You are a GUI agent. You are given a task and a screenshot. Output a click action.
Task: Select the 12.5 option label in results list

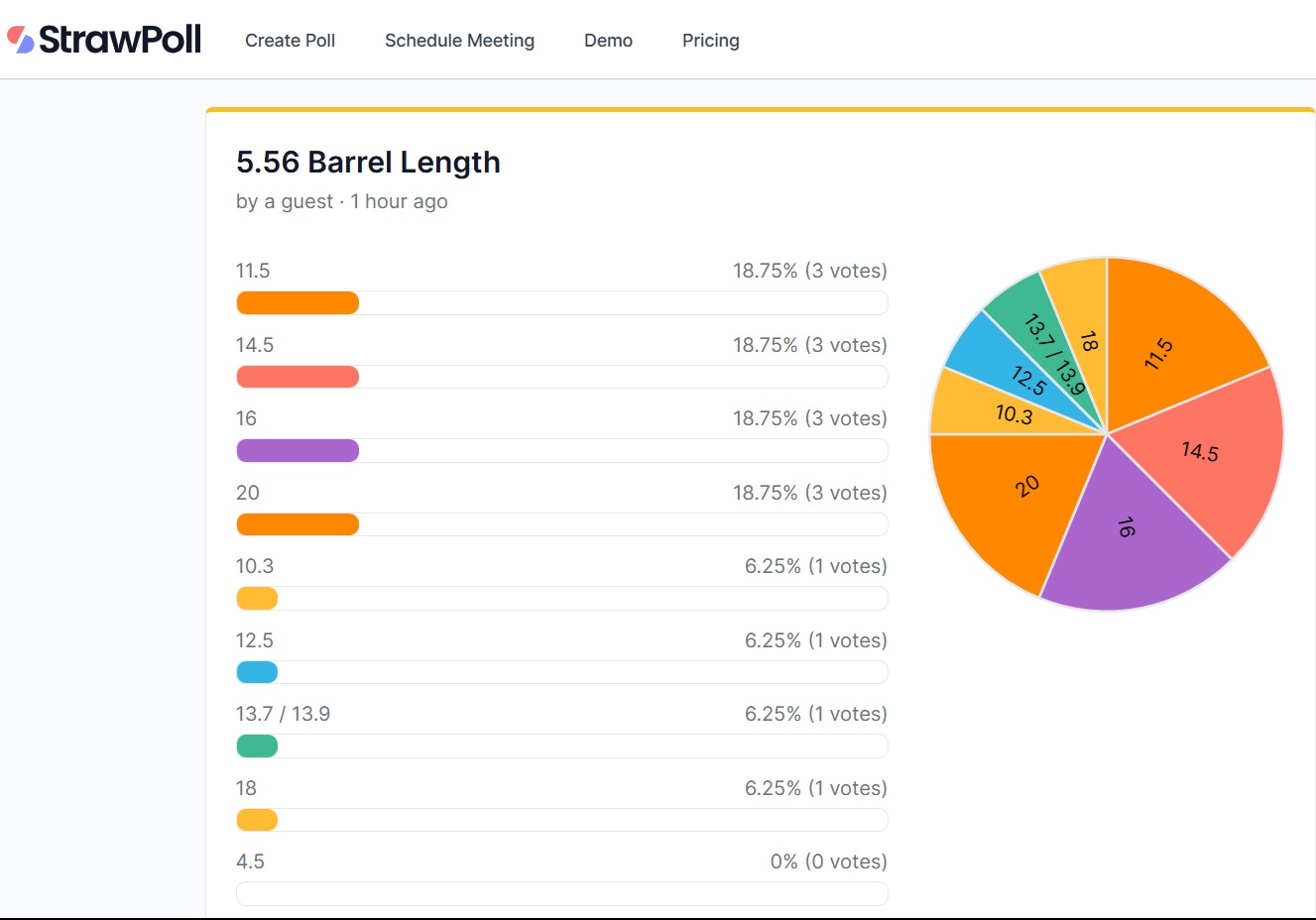coord(255,640)
